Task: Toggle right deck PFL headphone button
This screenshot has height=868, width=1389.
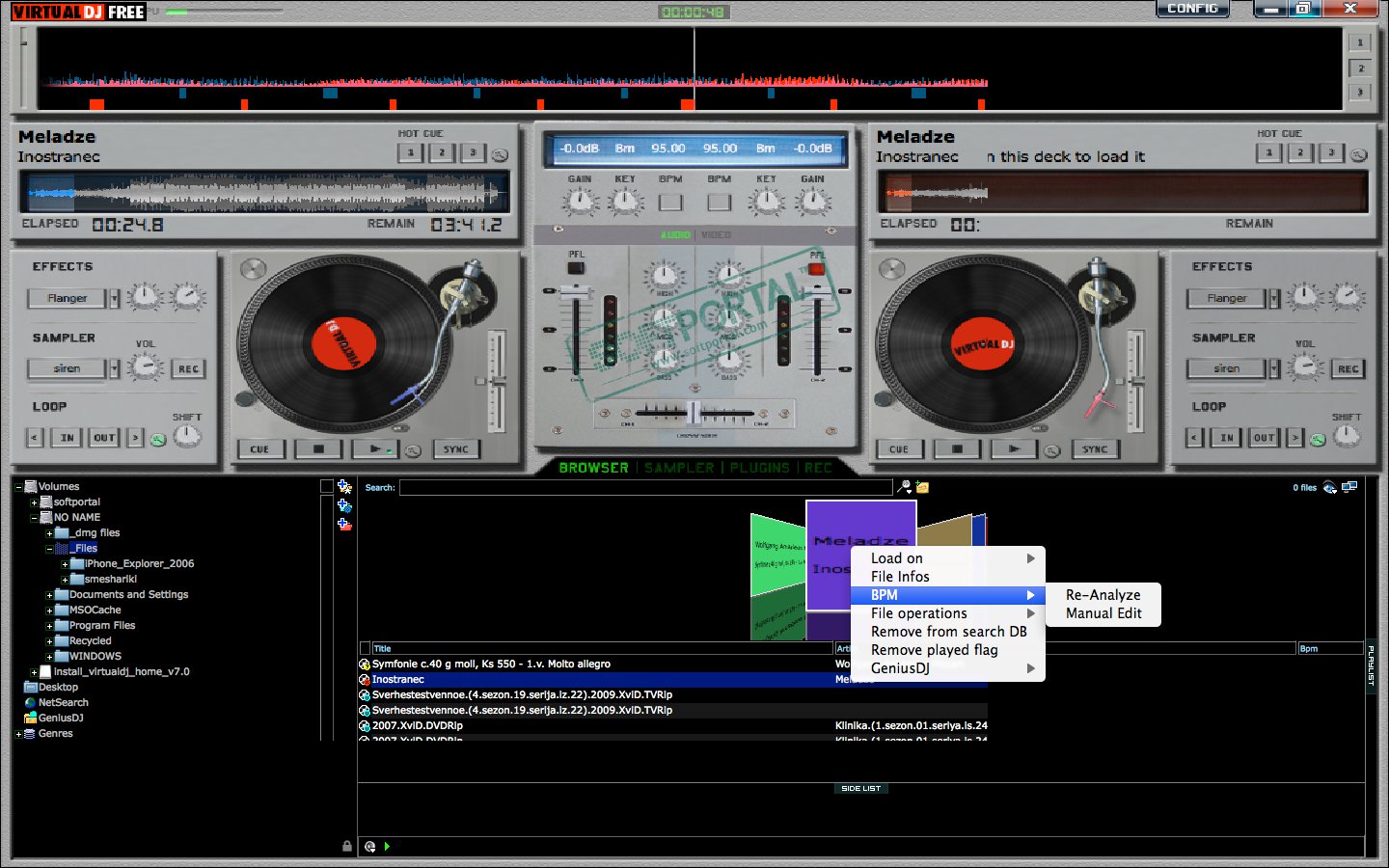Action: (x=816, y=268)
